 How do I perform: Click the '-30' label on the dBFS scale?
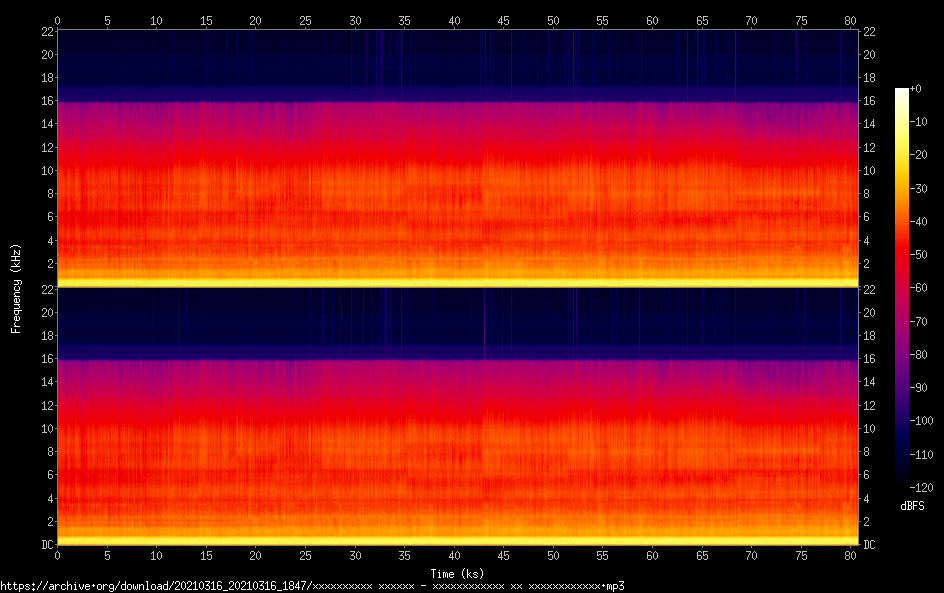click(x=919, y=188)
